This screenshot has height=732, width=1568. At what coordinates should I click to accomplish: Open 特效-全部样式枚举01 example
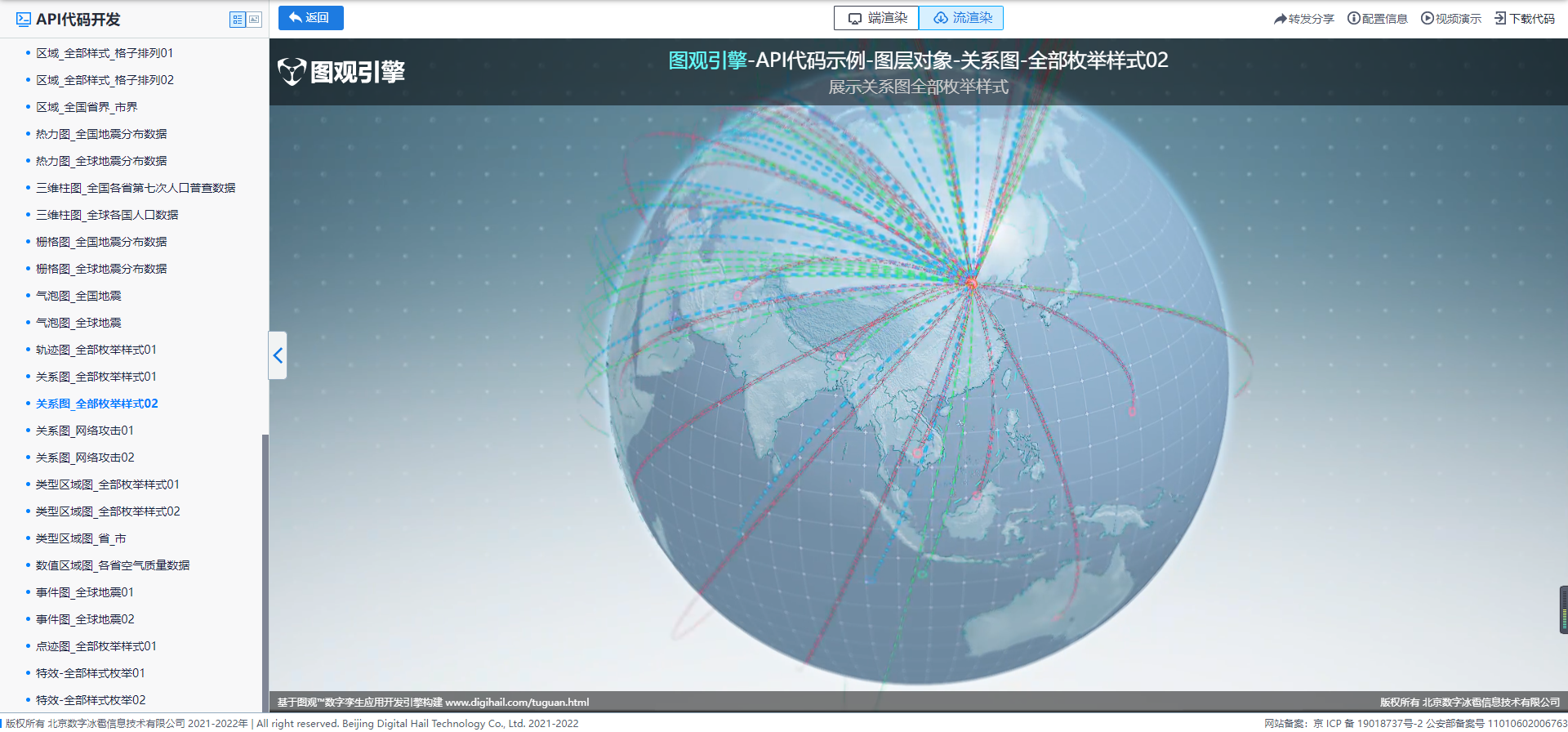(x=91, y=673)
